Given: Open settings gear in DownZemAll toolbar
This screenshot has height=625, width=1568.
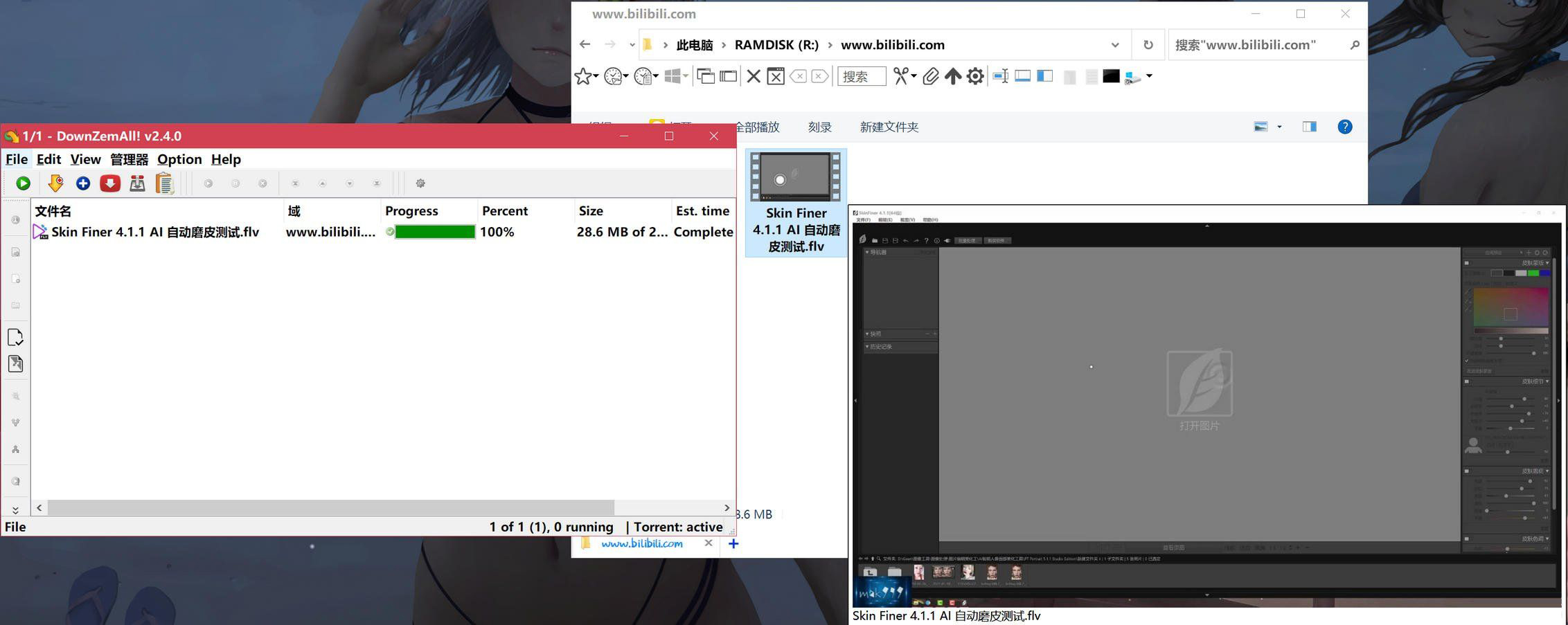Looking at the screenshot, I should pos(420,183).
